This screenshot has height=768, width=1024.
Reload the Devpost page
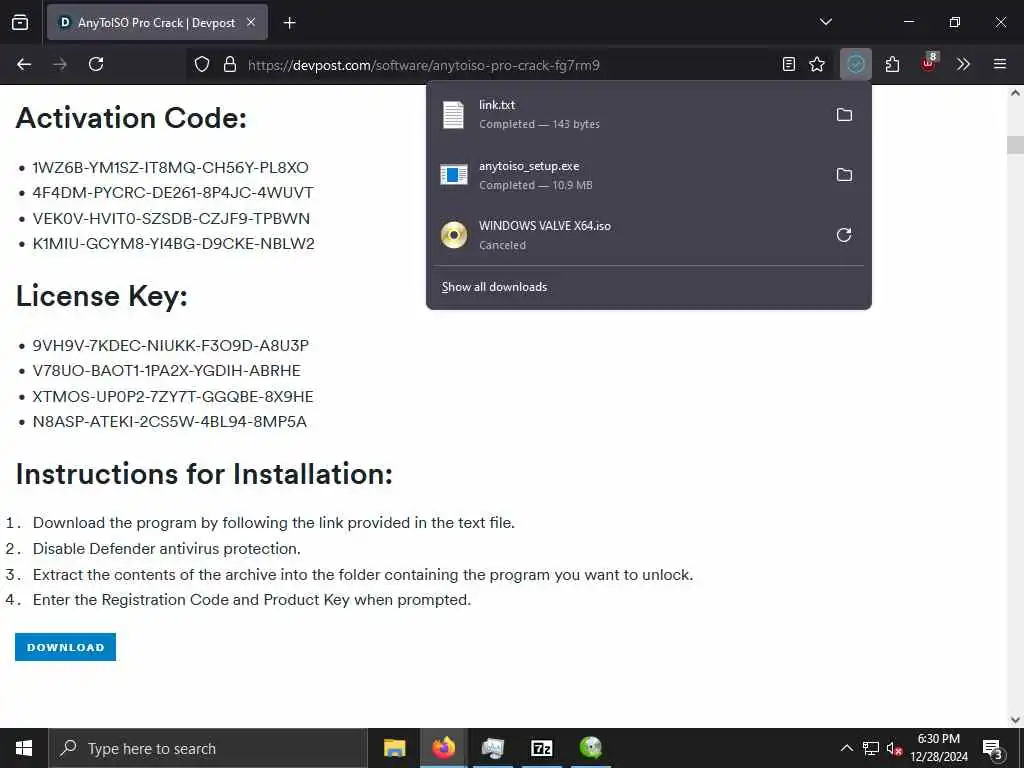96,64
